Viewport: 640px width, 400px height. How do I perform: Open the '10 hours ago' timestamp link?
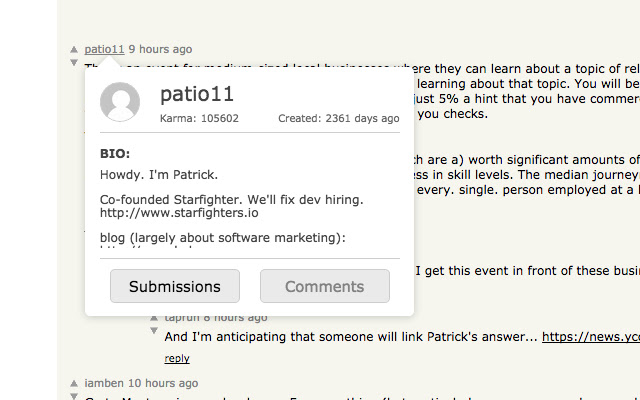163,383
